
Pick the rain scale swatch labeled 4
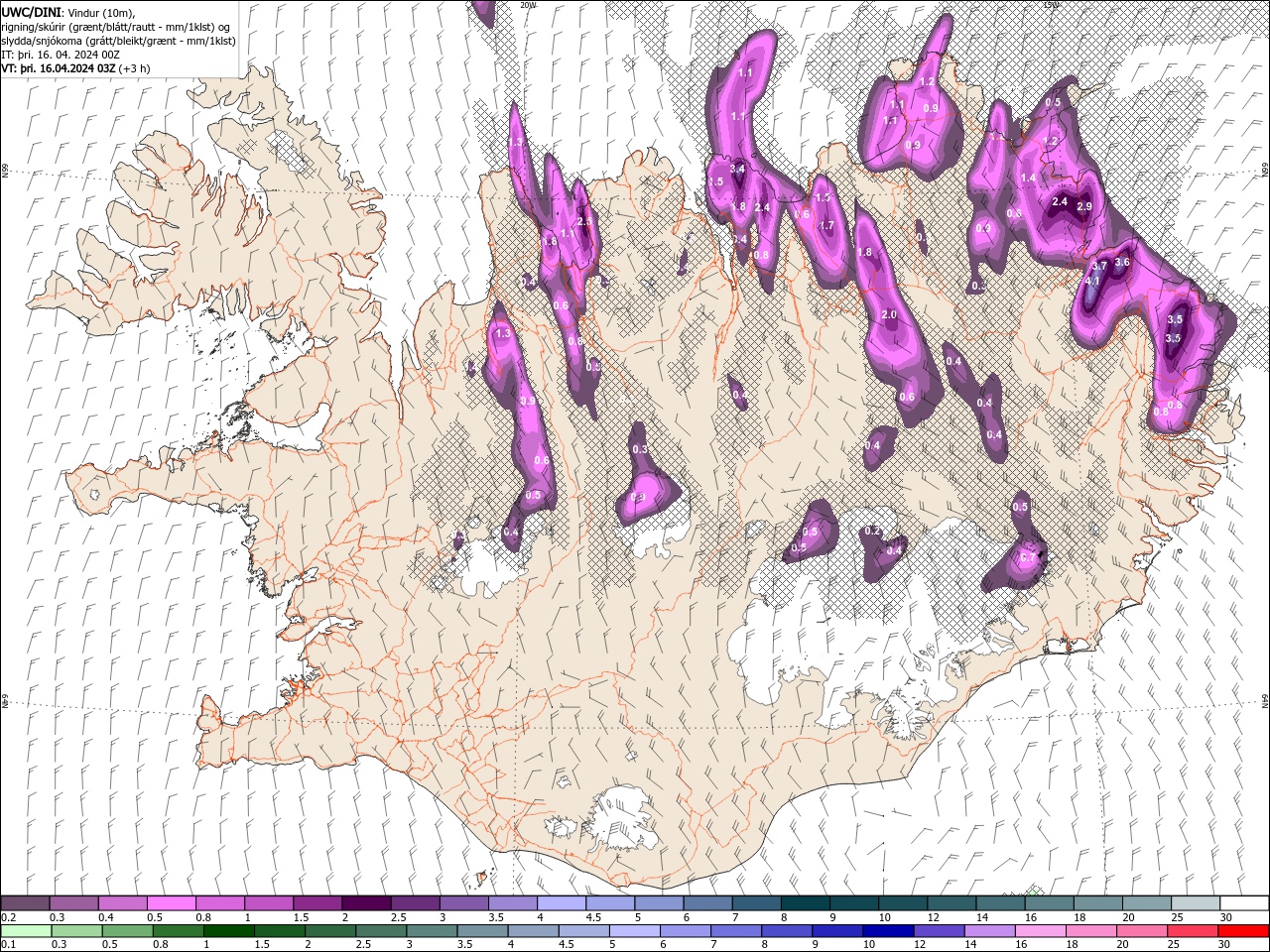tap(534, 930)
